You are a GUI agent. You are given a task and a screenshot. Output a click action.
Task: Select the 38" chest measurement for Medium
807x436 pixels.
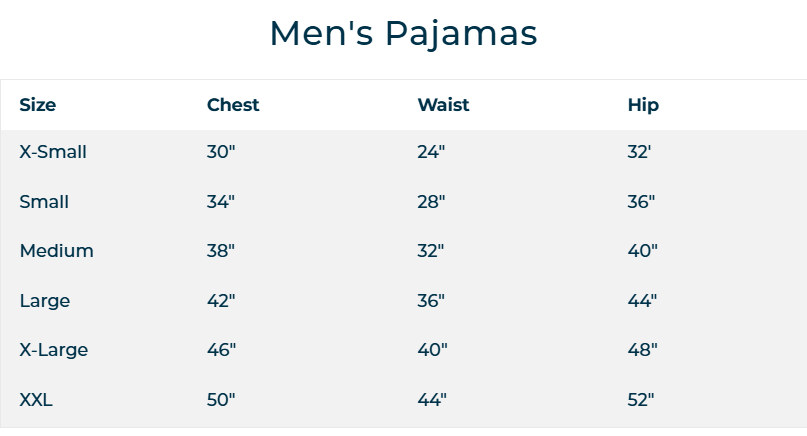click(x=221, y=251)
